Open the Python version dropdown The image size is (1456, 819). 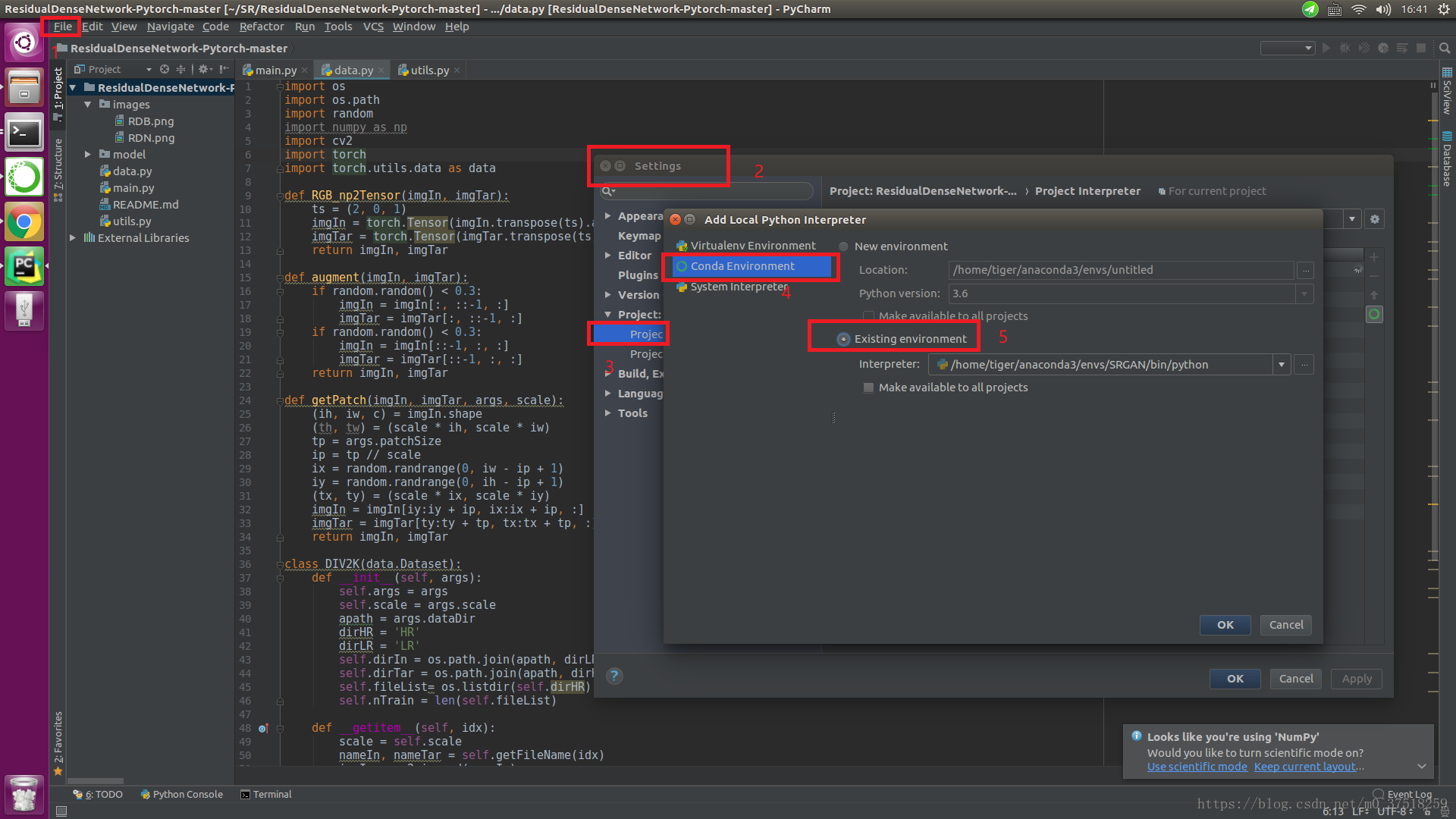click(1304, 293)
